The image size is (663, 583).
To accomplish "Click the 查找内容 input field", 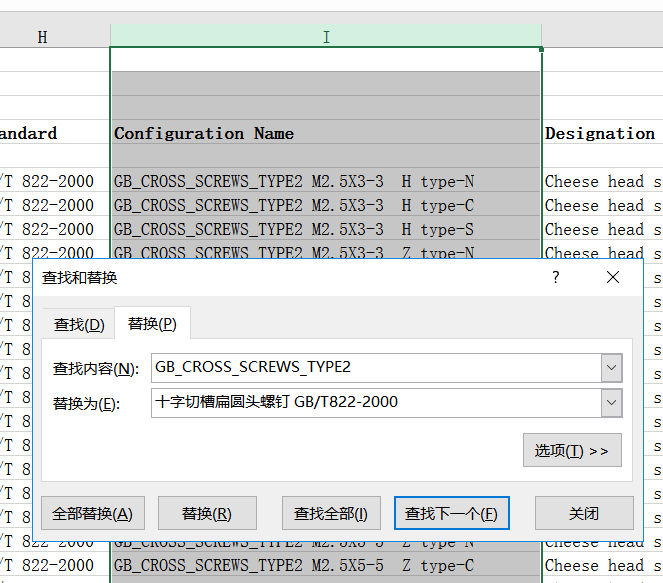I will [x=376, y=367].
